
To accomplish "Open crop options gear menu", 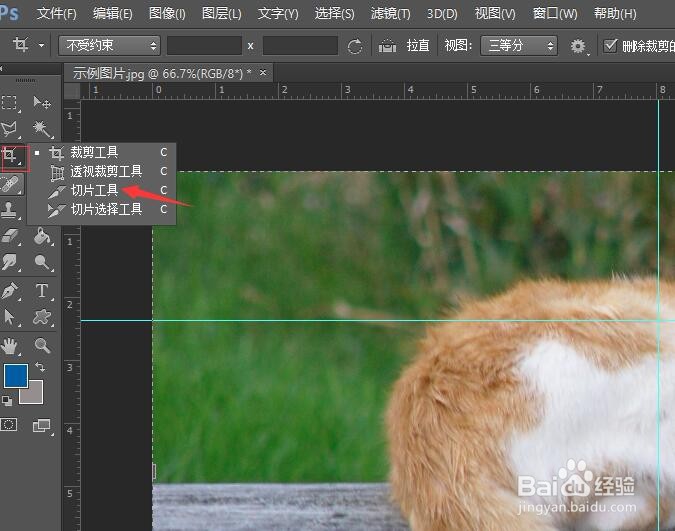I will tap(578, 46).
